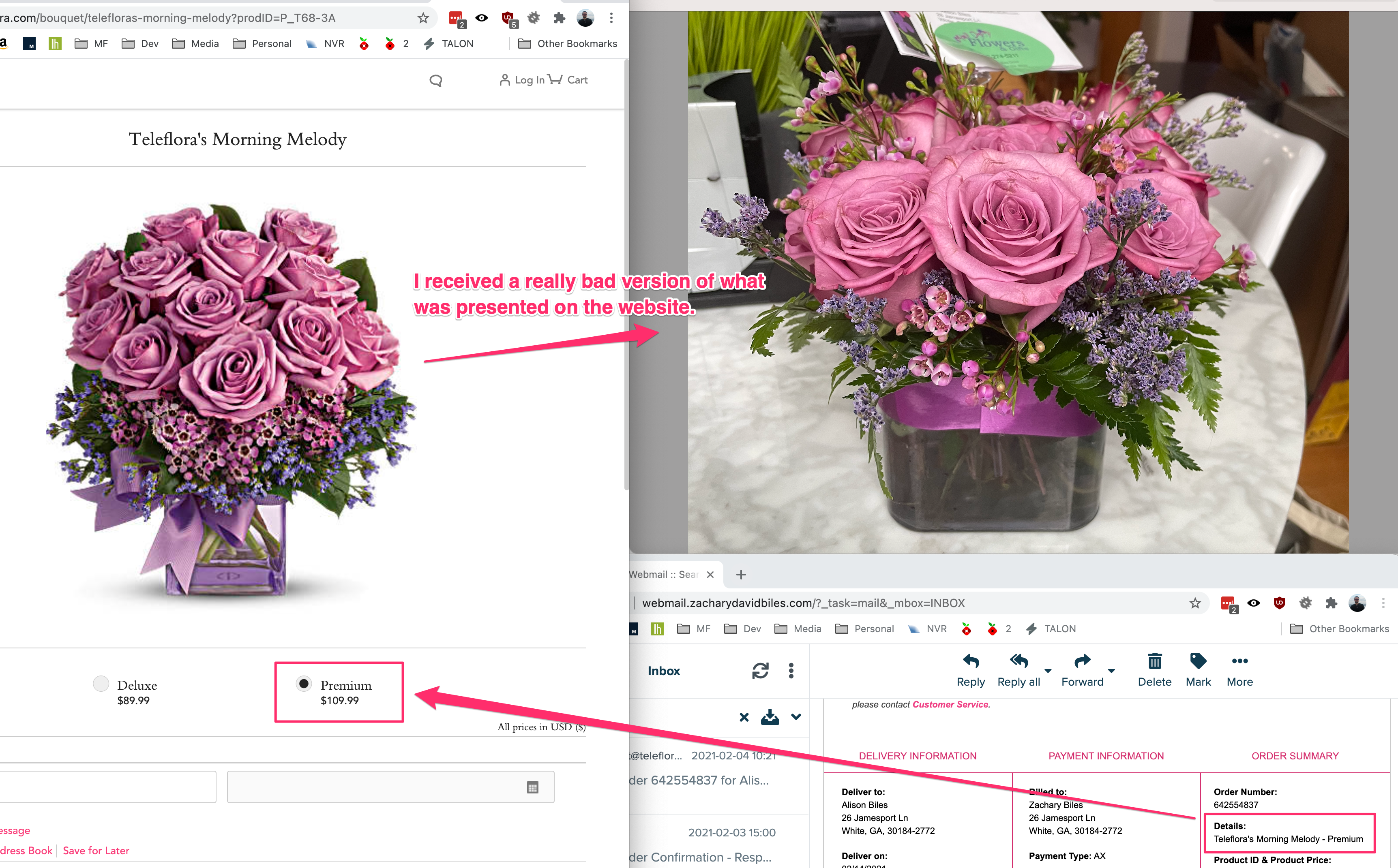
Task: Click the eye extension icon in Teleflora browser
Action: coord(482,18)
